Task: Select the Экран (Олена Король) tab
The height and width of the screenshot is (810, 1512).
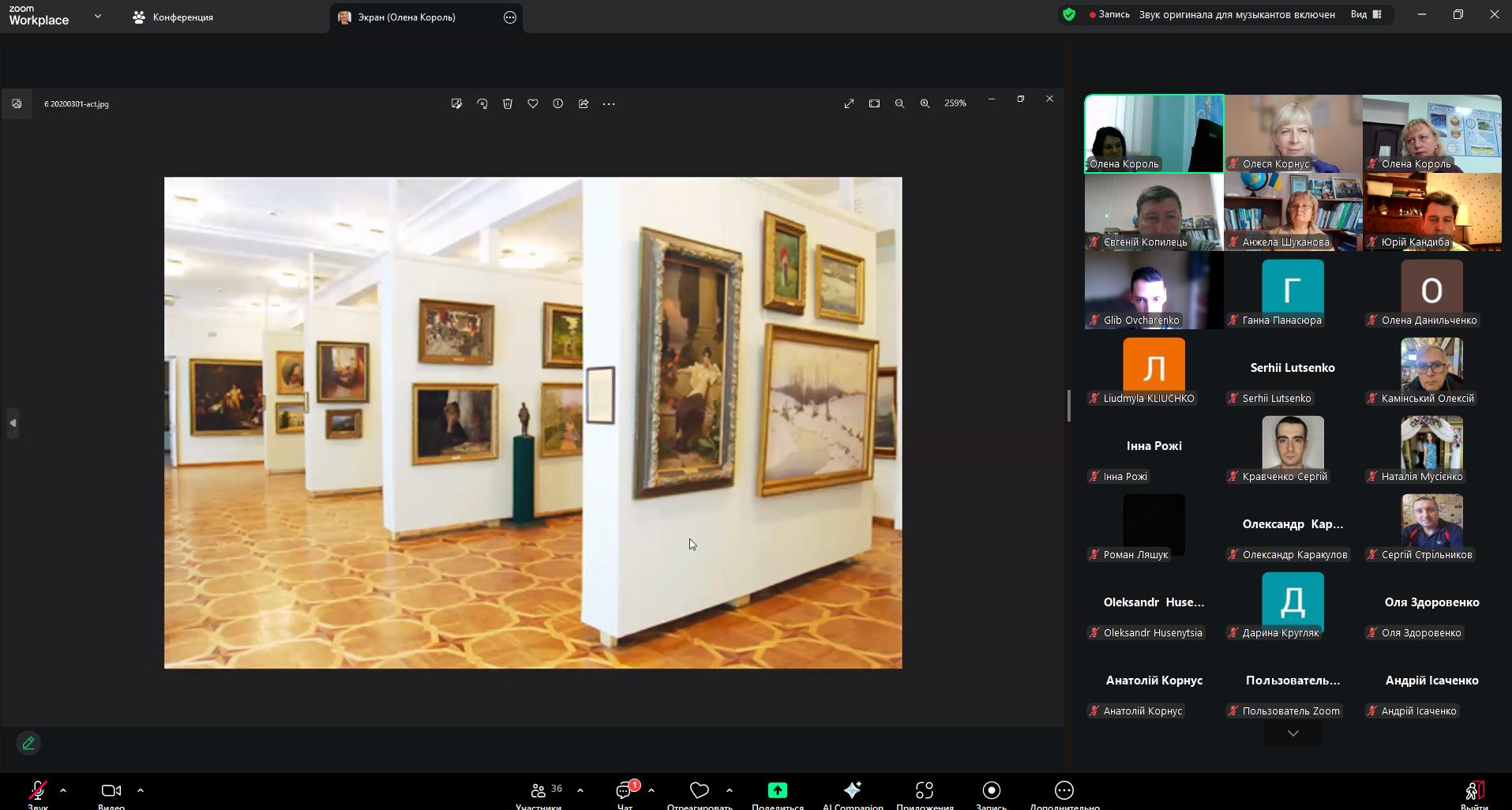Action: (x=407, y=17)
